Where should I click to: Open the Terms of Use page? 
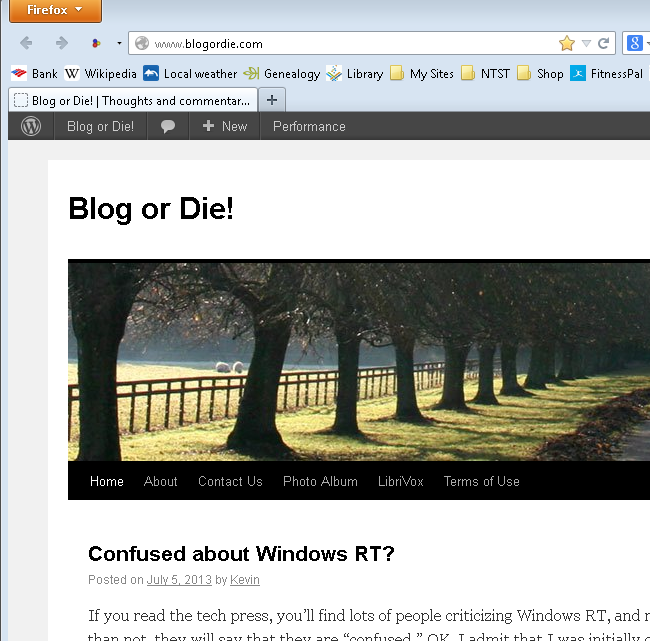click(x=481, y=481)
